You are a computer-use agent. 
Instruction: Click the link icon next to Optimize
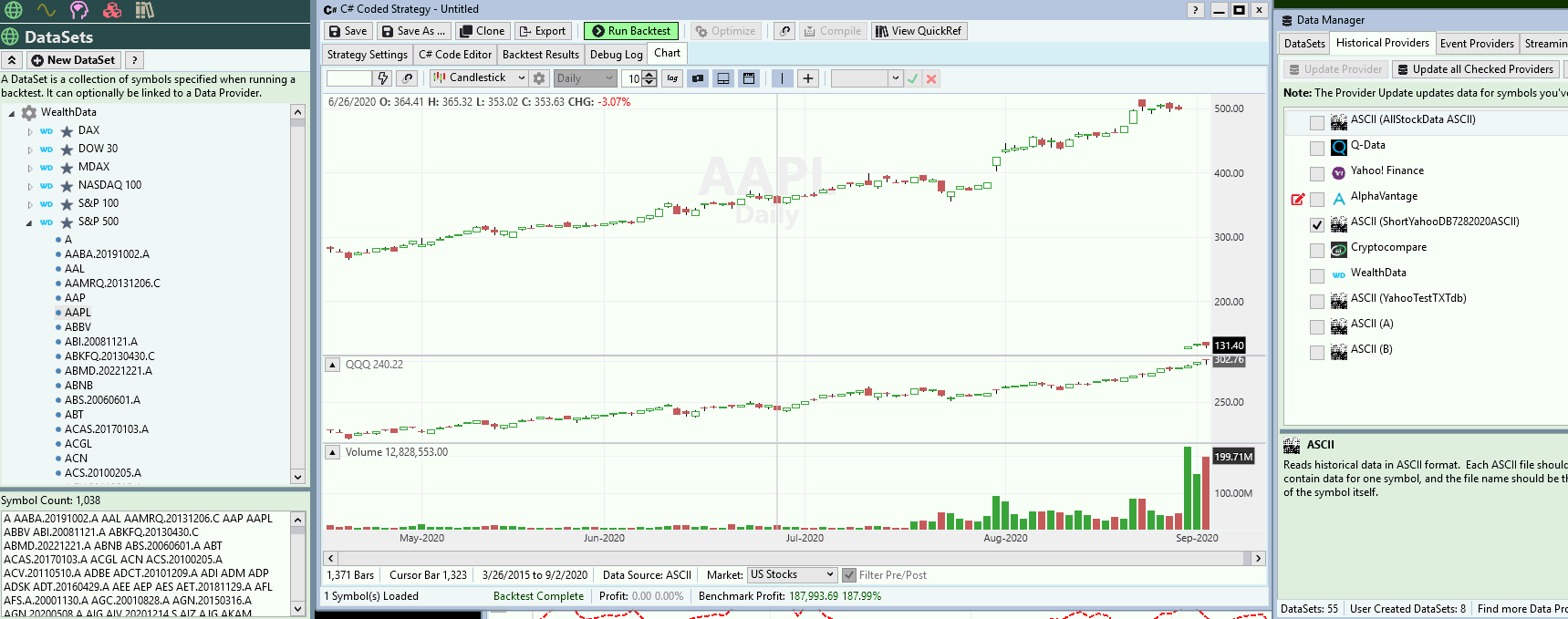pos(784,31)
